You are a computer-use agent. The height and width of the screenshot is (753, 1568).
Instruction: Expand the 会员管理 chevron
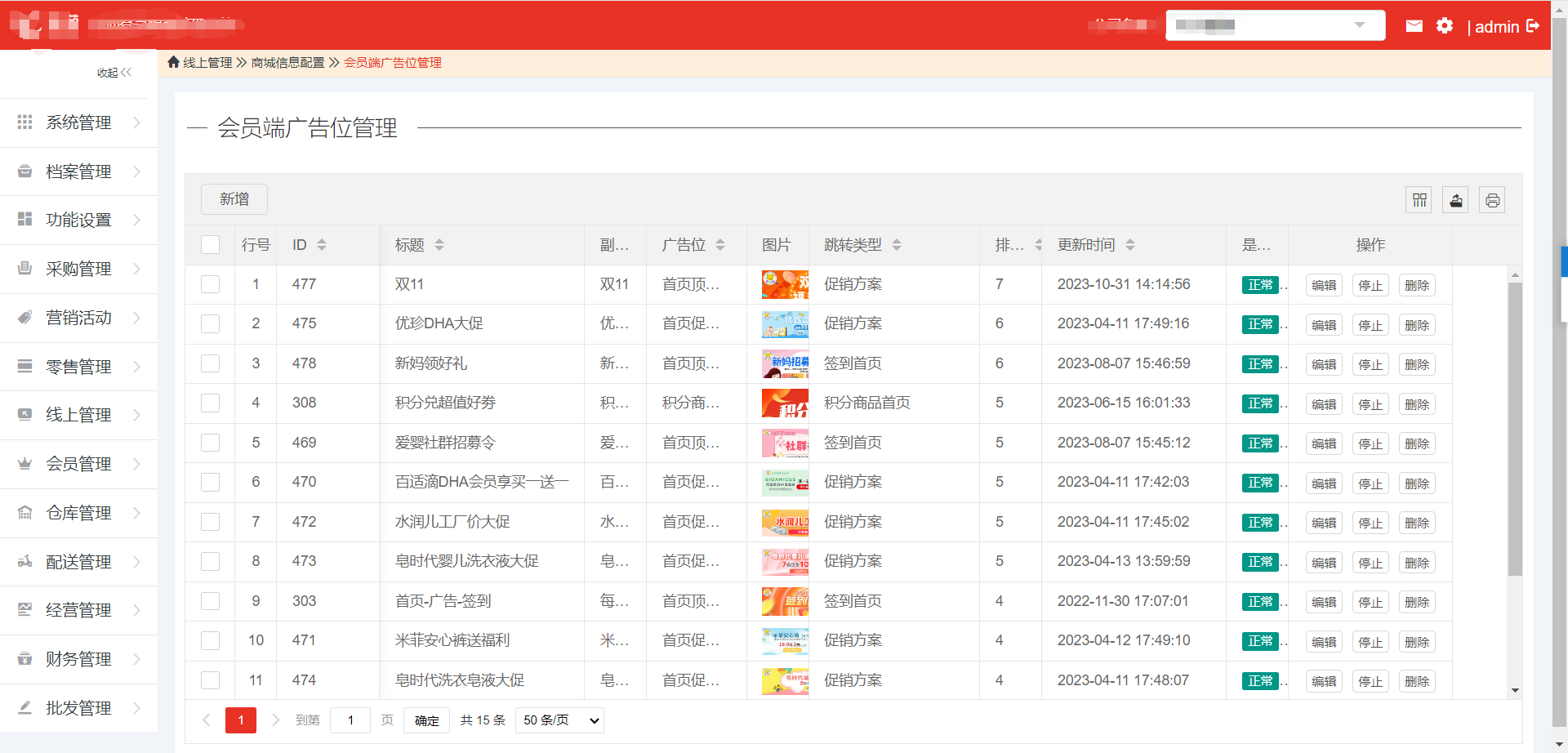tap(136, 464)
